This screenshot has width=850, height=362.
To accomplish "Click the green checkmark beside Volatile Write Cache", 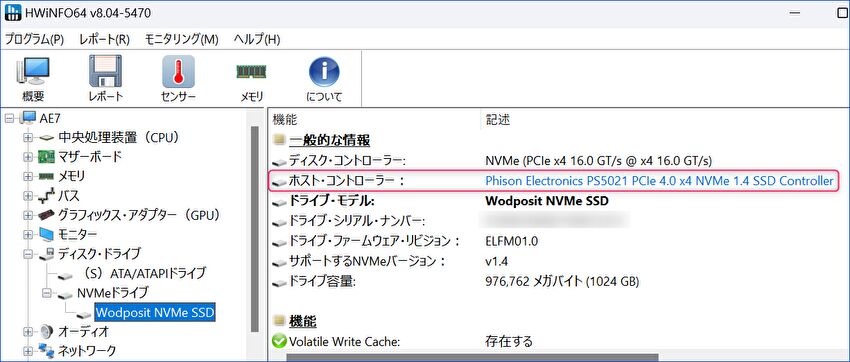I will point(279,341).
